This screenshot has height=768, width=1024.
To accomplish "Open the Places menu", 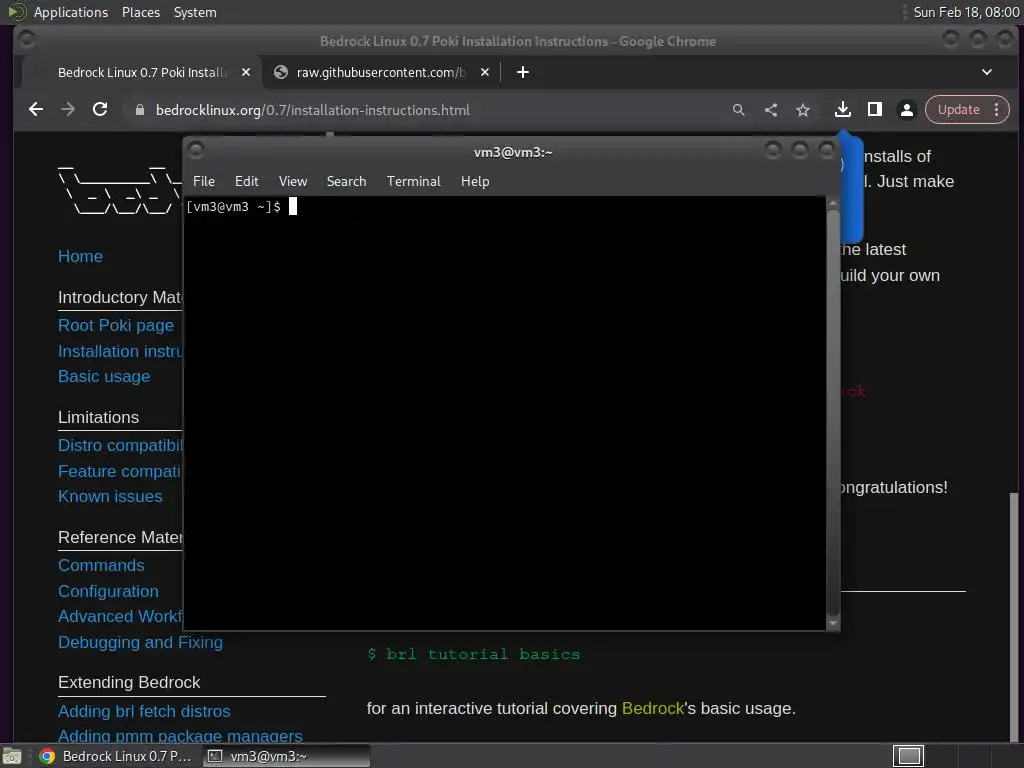I will point(140,12).
